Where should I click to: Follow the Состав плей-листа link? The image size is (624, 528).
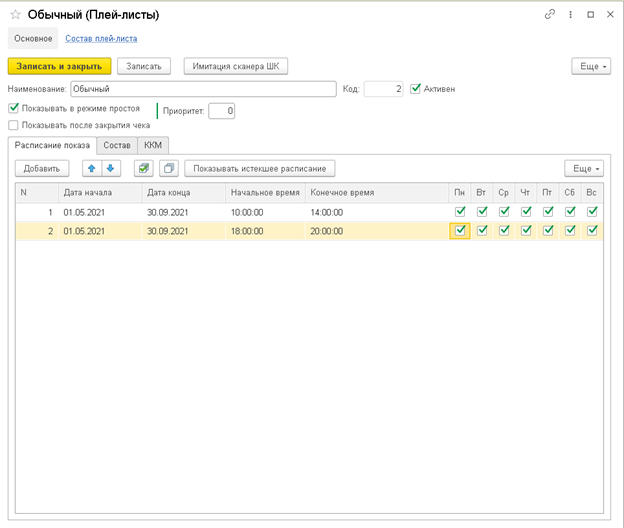pos(101,39)
